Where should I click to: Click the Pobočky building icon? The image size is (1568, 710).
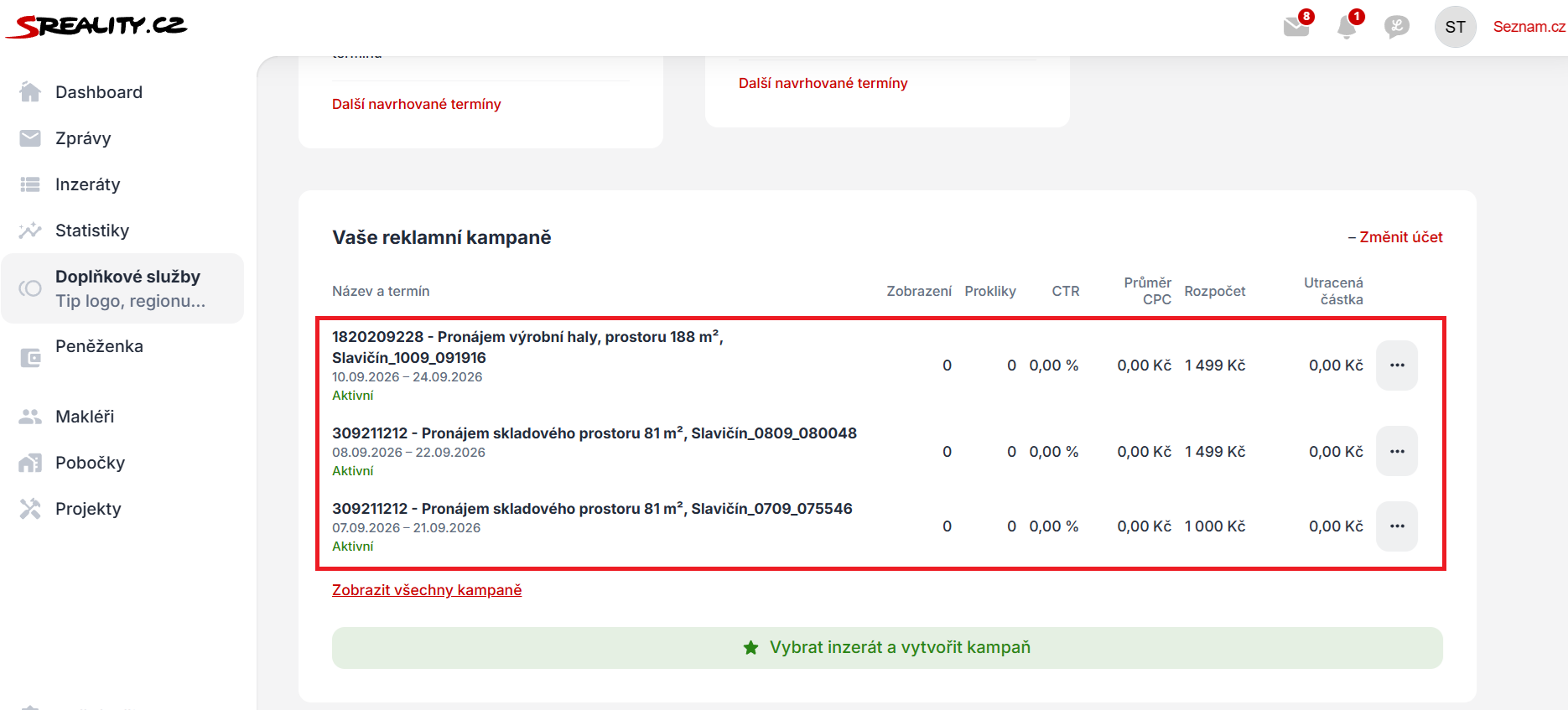[x=30, y=463]
